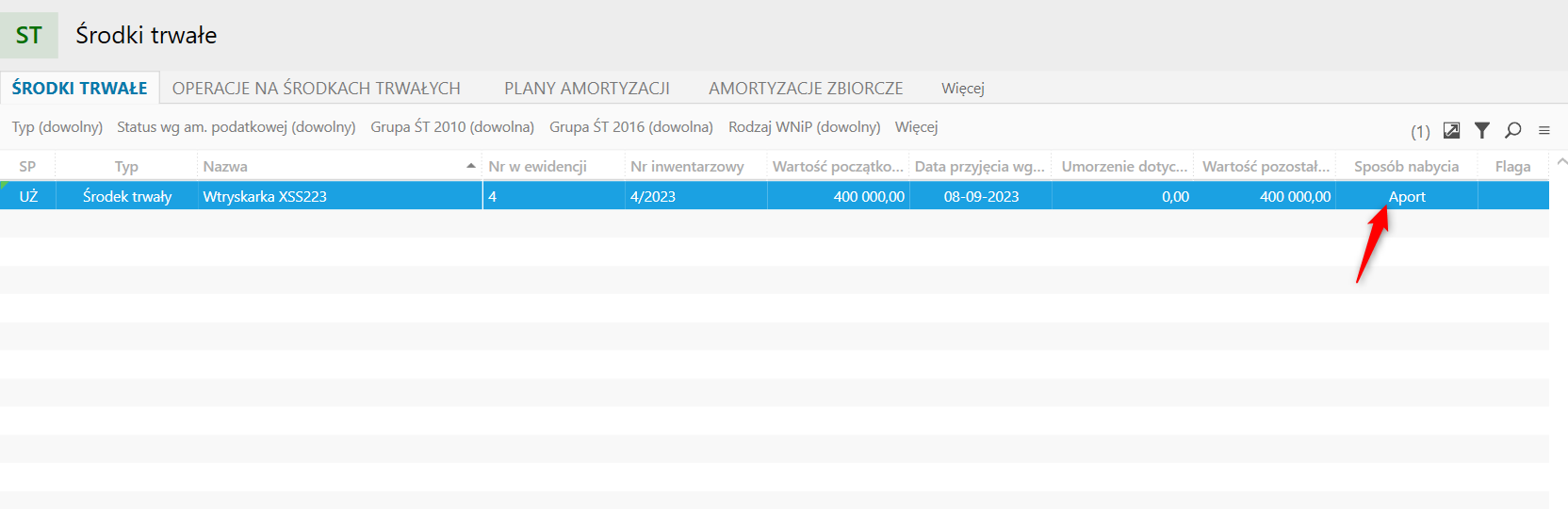
Task: Click the UŻ status cell
Action: coord(28,196)
